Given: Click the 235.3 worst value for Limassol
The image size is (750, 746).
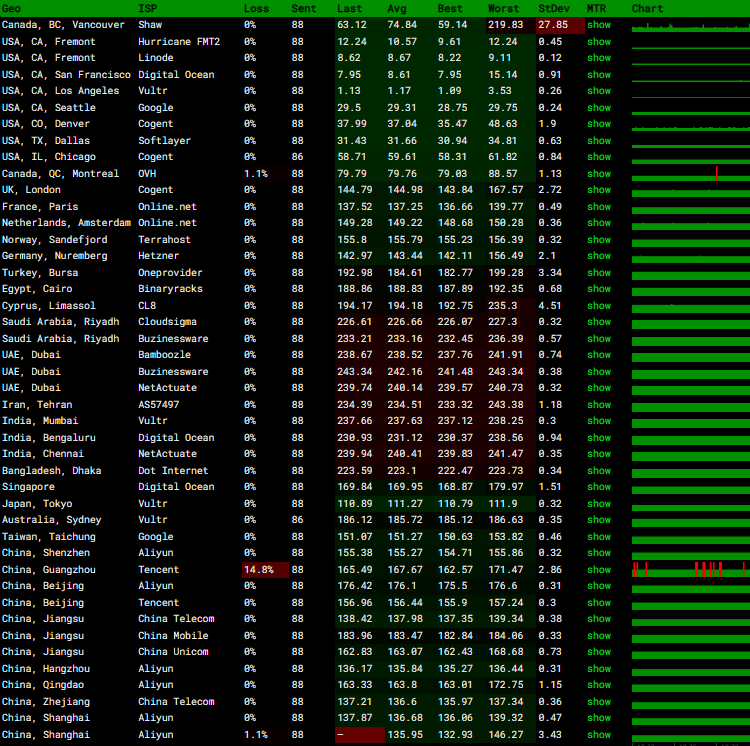Looking at the screenshot, I should (502, 306).
